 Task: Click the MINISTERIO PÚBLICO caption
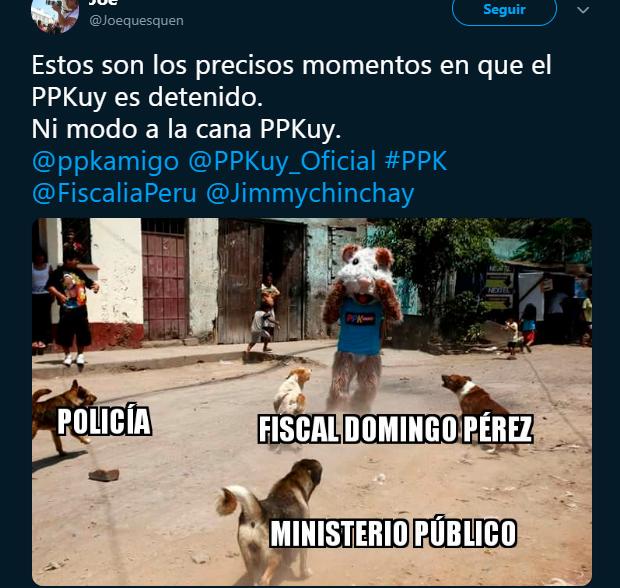click(x=393, y=533)
